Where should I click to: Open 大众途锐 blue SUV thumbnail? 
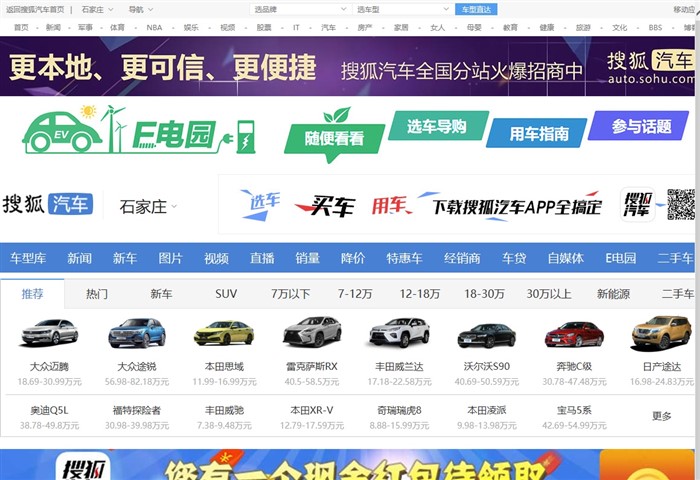[137, 332]
